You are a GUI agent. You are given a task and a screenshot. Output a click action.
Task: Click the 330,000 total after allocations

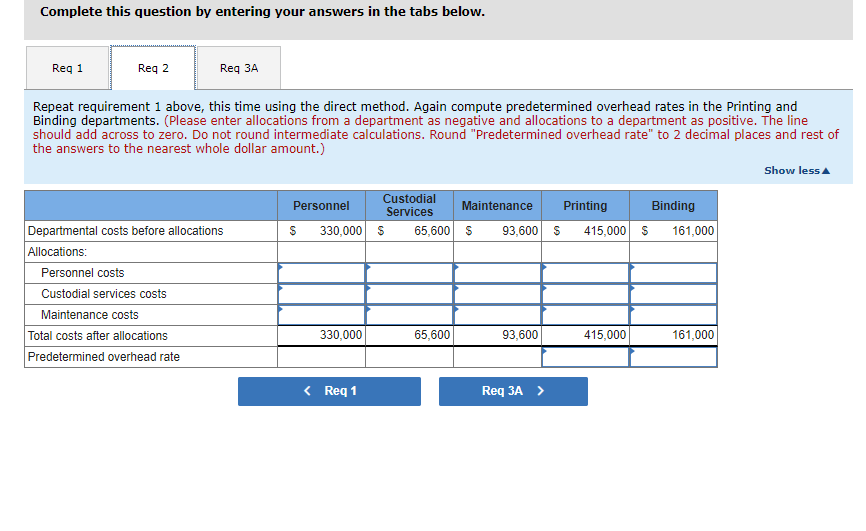341,335
